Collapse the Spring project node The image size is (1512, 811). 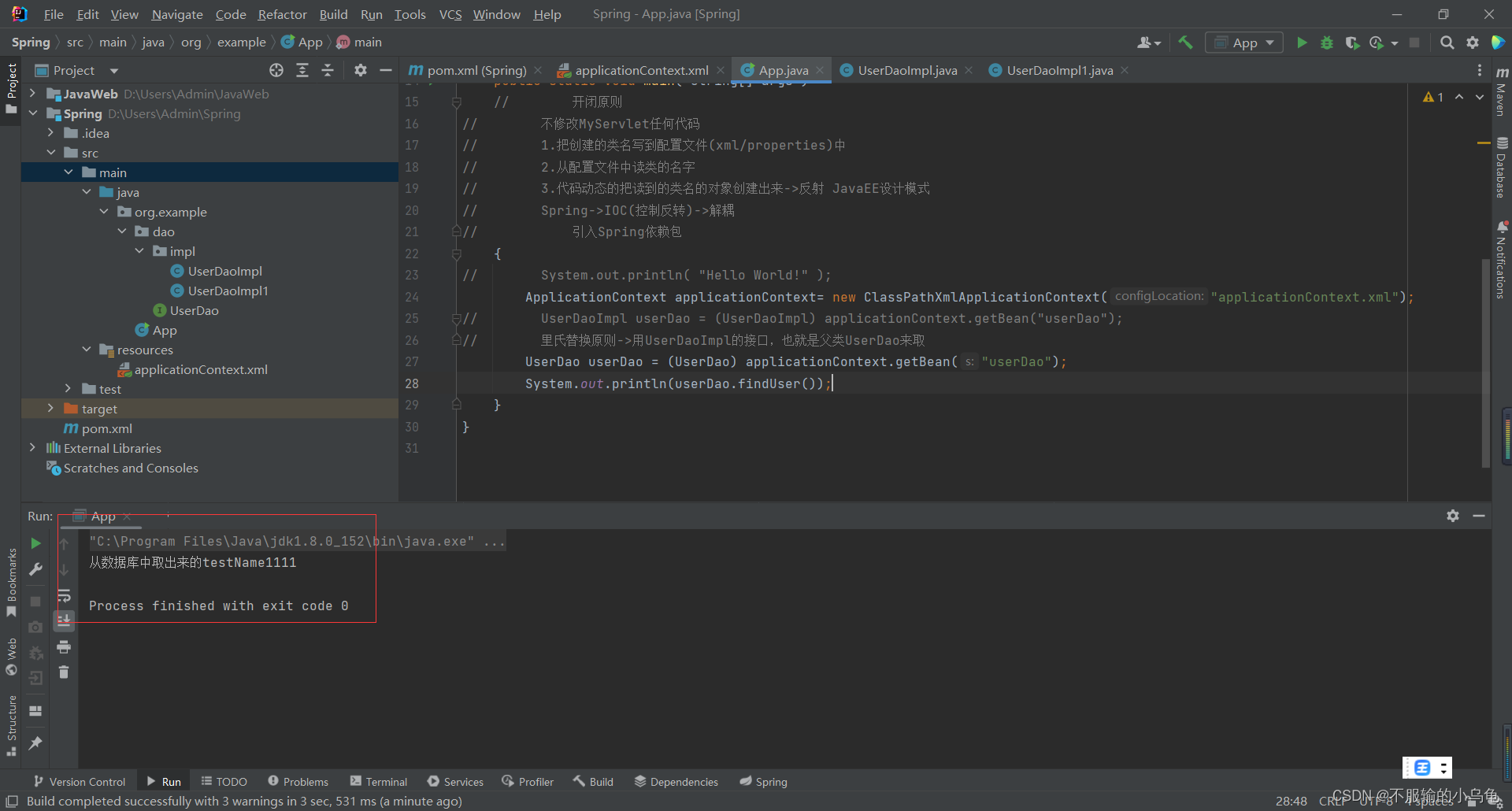[x=32, y=113]
